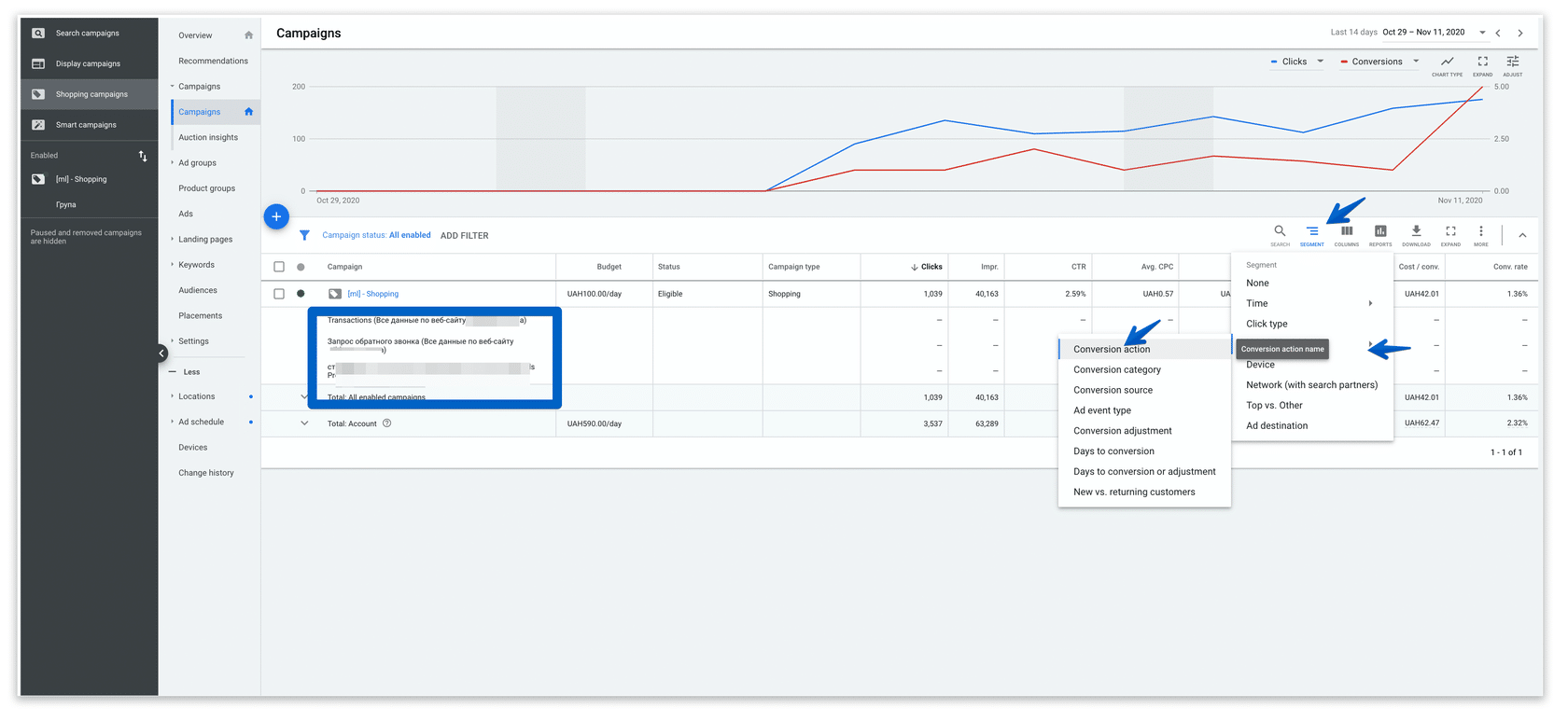Open the Clicks metric dropdown
The height and width of the screenshot is (721, 1568).
[x=1297, y=62]
